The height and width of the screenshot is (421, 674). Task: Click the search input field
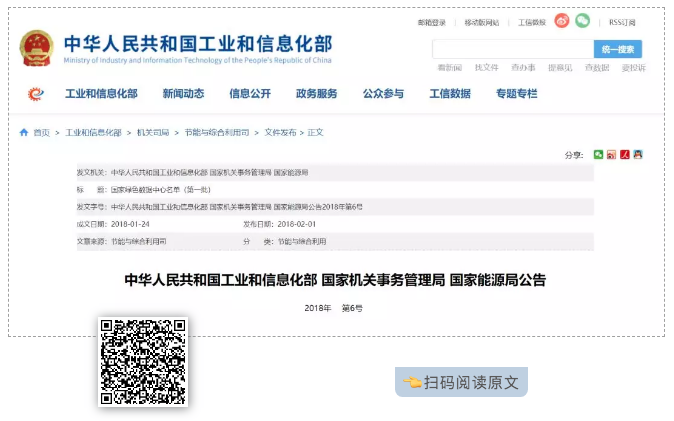[x=513, y=49]
